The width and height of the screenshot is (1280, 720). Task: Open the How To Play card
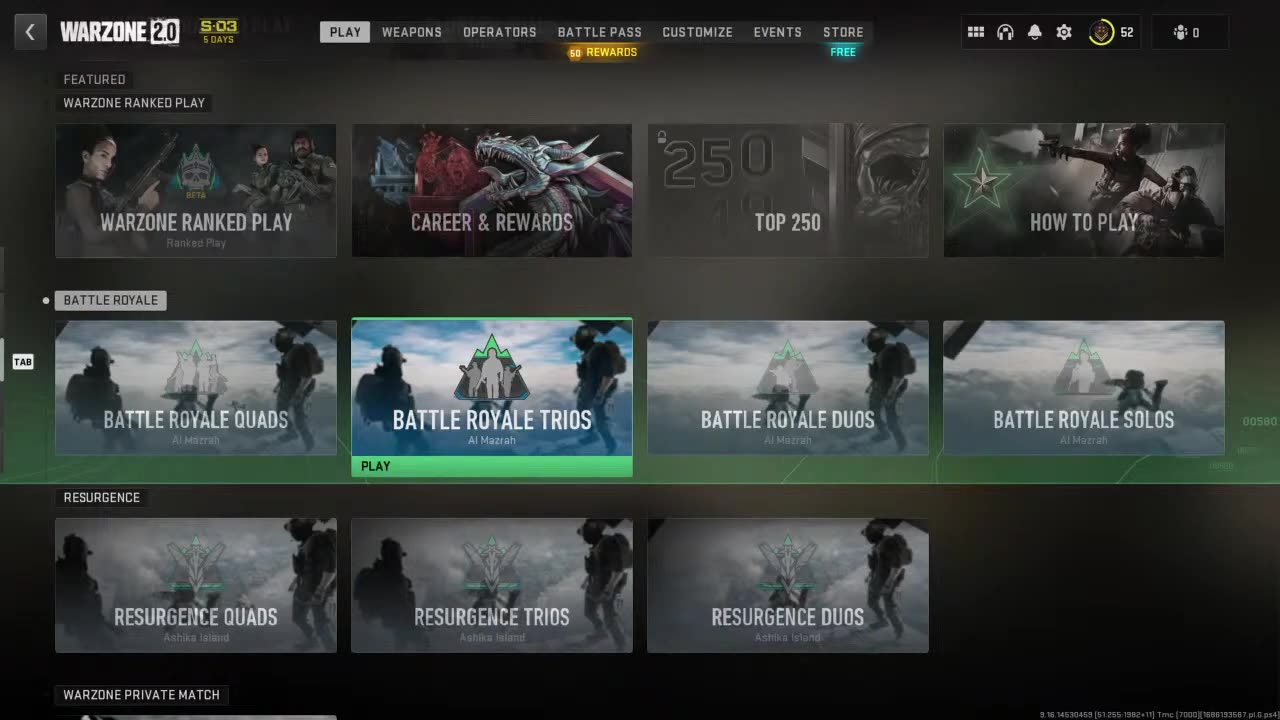click(1084, 190)
